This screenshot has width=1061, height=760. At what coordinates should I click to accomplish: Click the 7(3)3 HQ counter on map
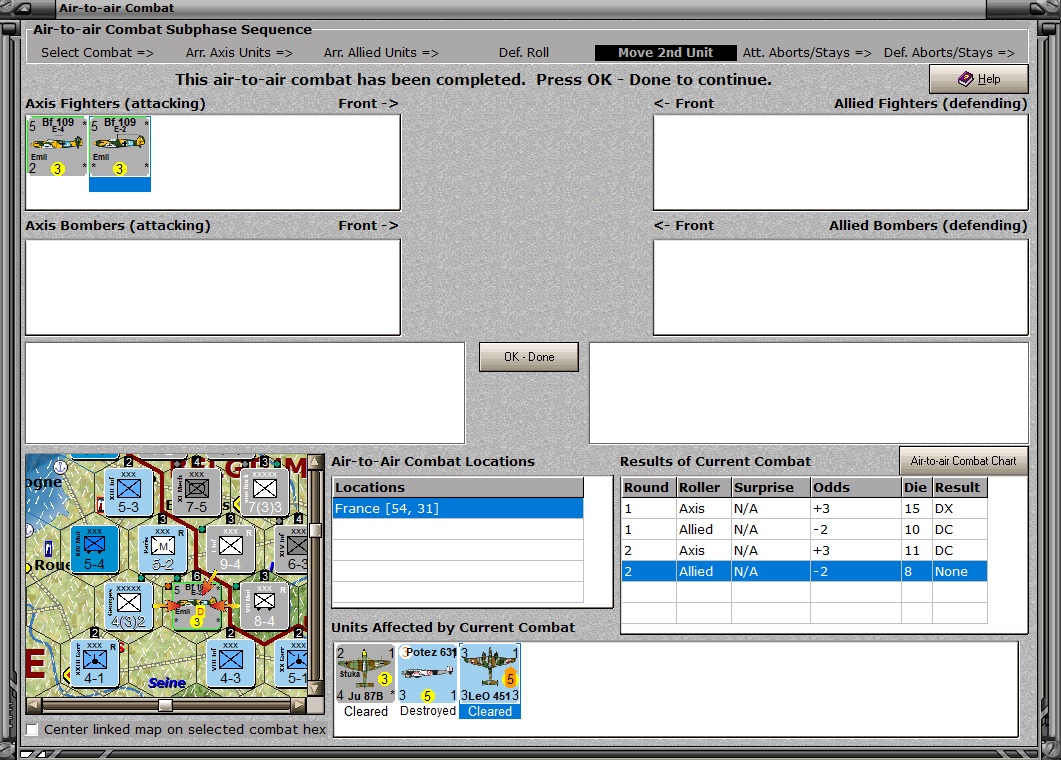coord(264,491)
